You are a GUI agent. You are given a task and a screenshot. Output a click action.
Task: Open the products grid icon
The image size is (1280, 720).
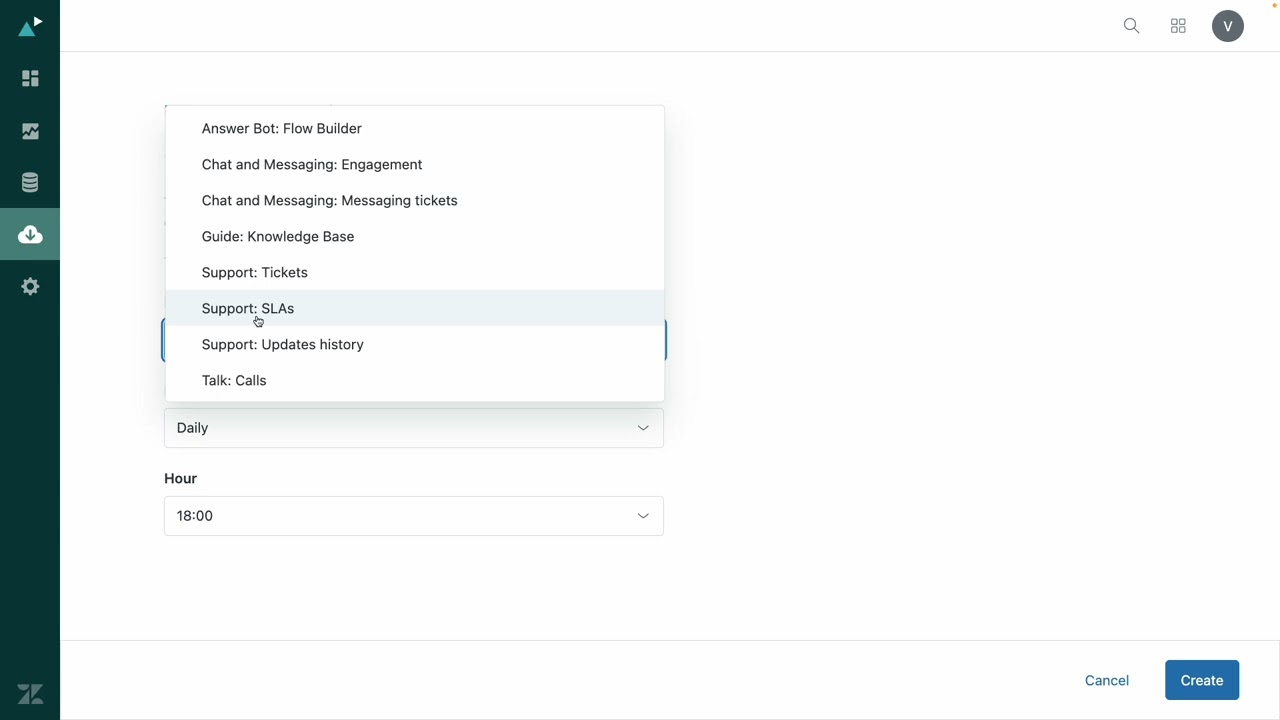1178,26
